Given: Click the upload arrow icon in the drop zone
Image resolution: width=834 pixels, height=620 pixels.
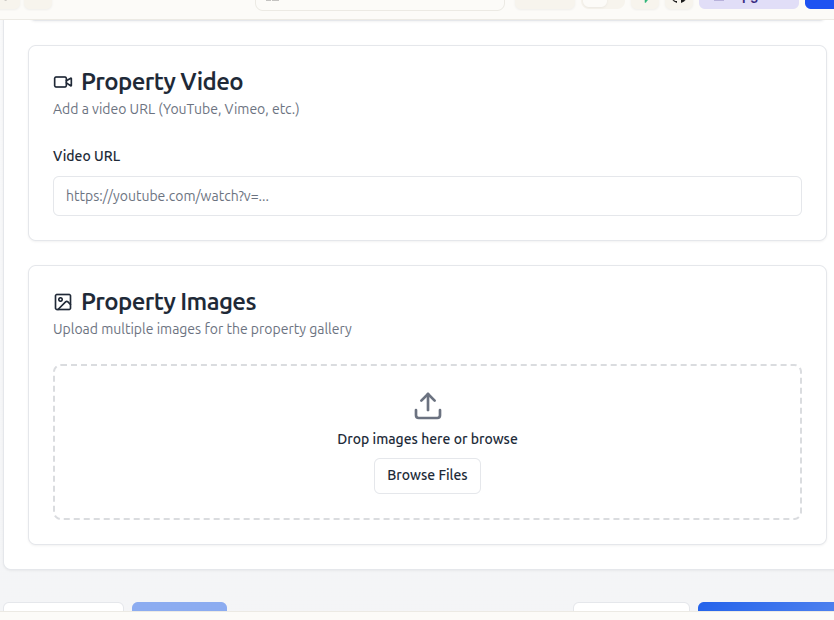Looking at the screenshot, I should [427, 406].
